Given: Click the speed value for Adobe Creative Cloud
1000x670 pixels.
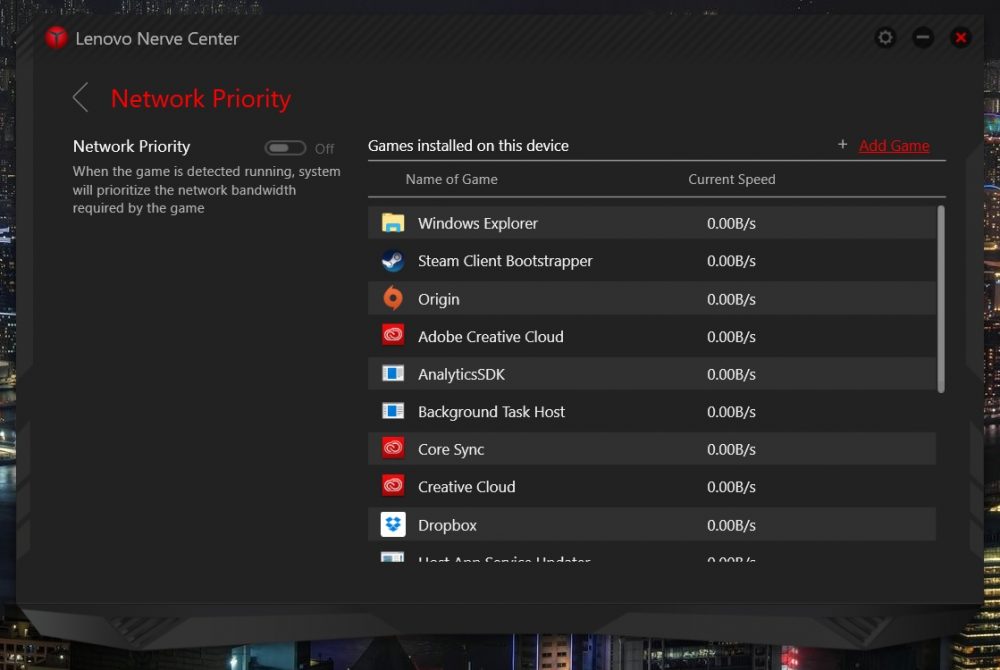Looking at the screenshot, I should click(731, 337).
